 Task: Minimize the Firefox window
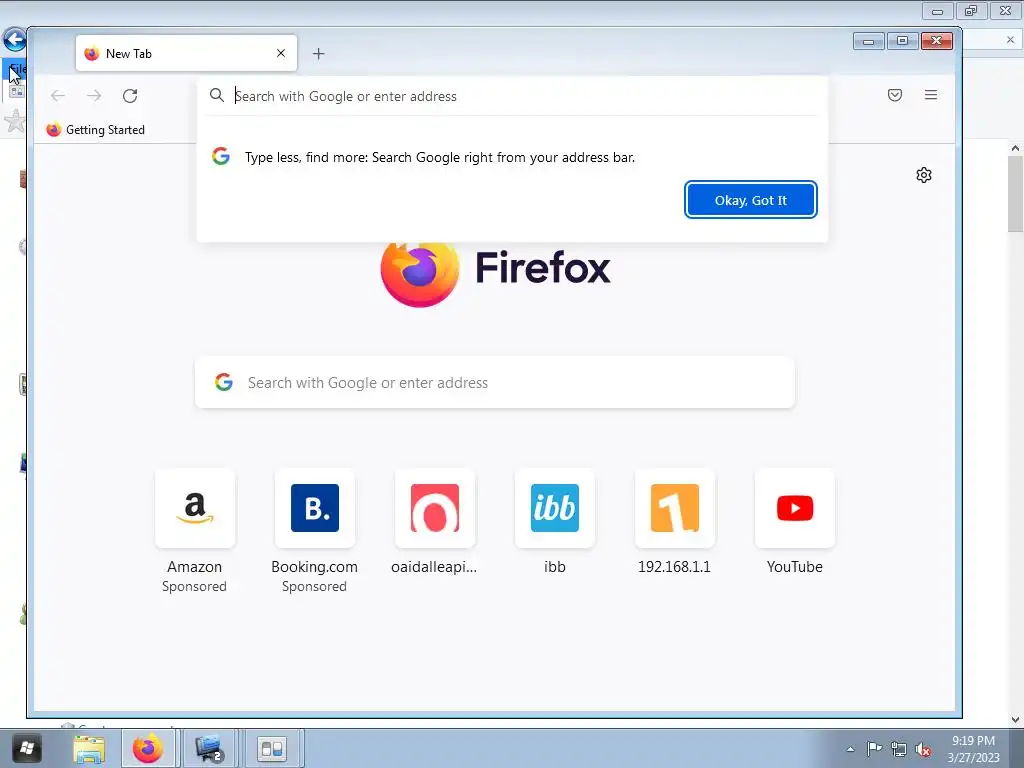869,41
